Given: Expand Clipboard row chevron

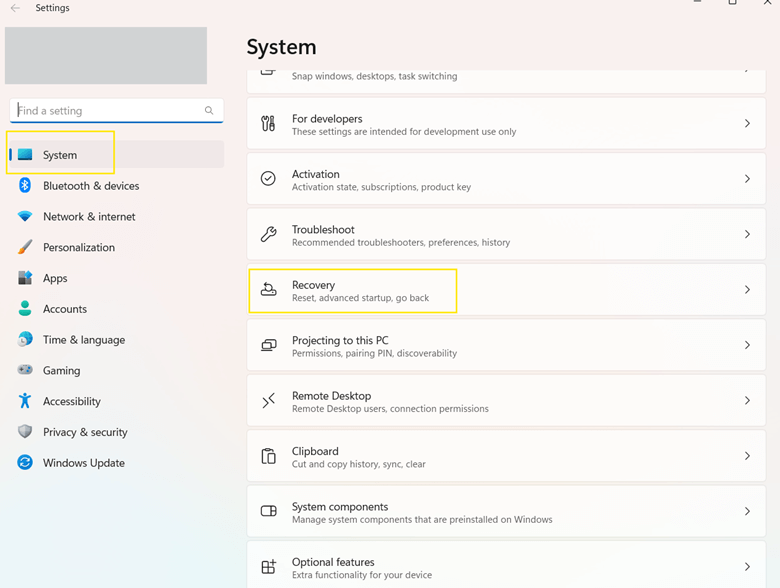Looking at the screenshot, I should [747, 456].
